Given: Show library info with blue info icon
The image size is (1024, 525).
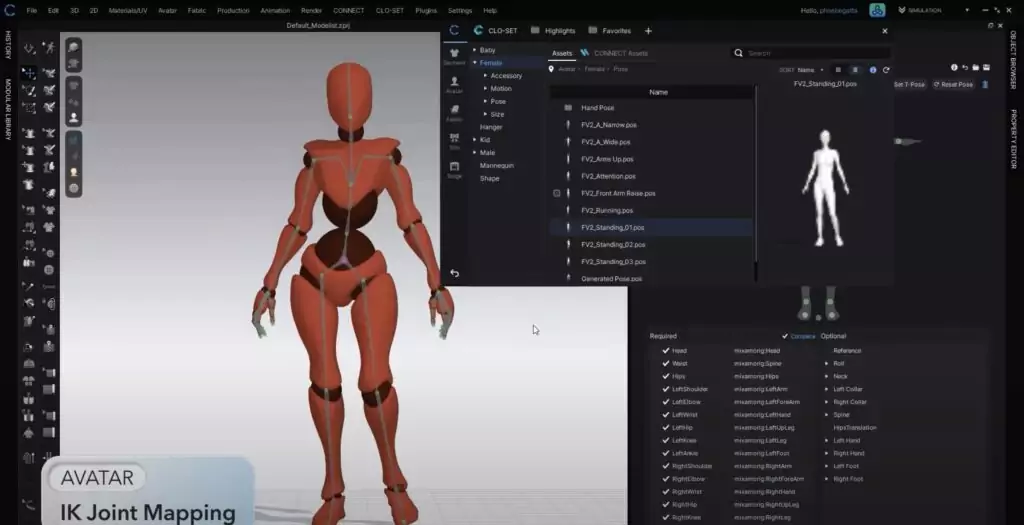Looking at the screenshot, I should 872,70.
